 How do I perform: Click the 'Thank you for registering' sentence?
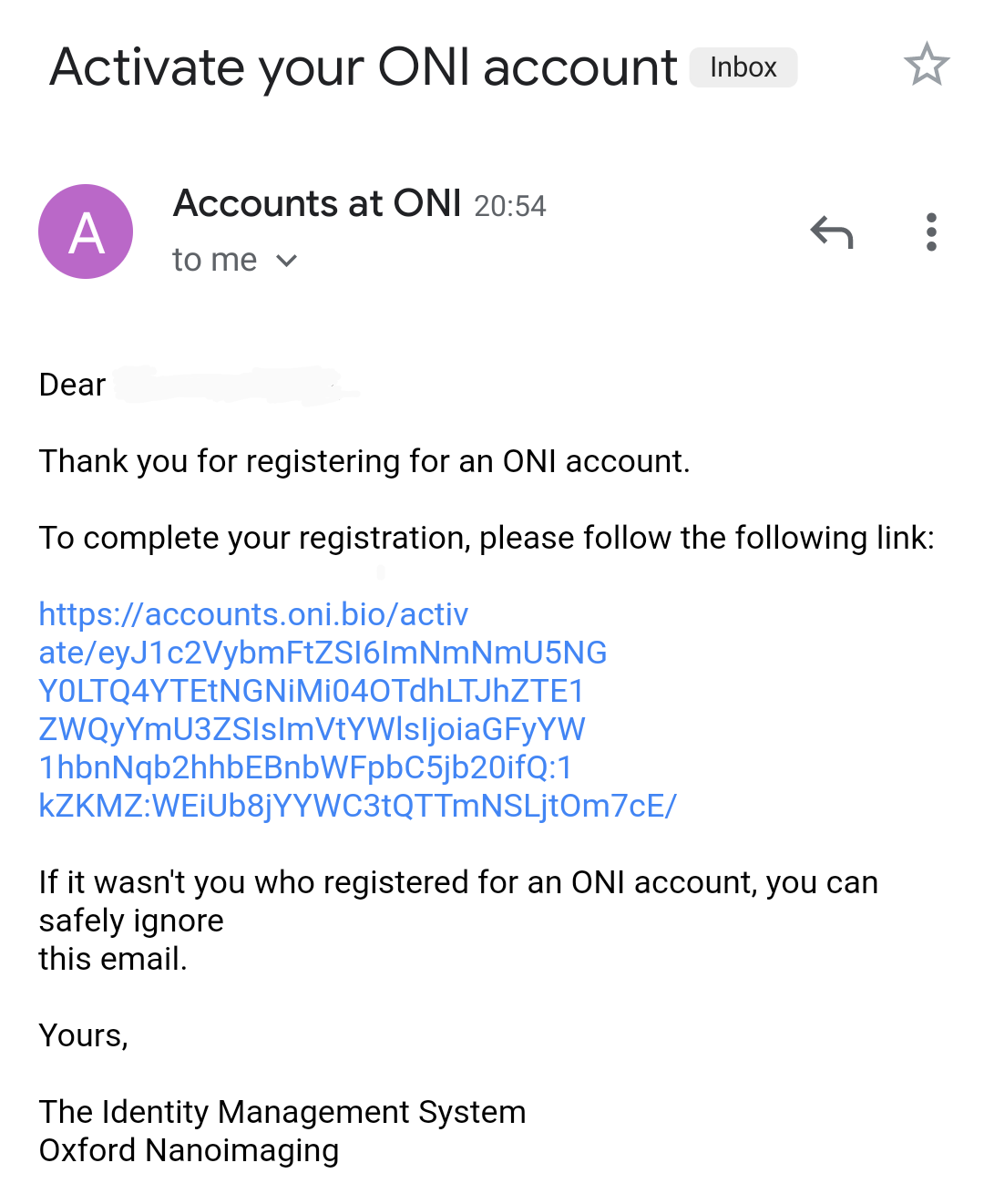click(364, 461)
